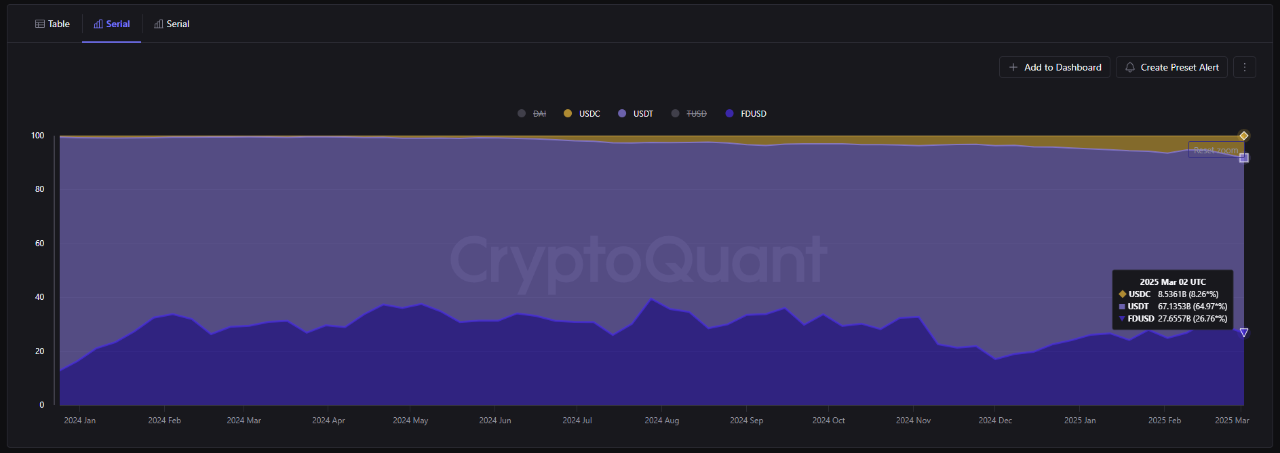Click the 2024 May axis label
This screenshot has height=453, width=1280.
[410, 420]
